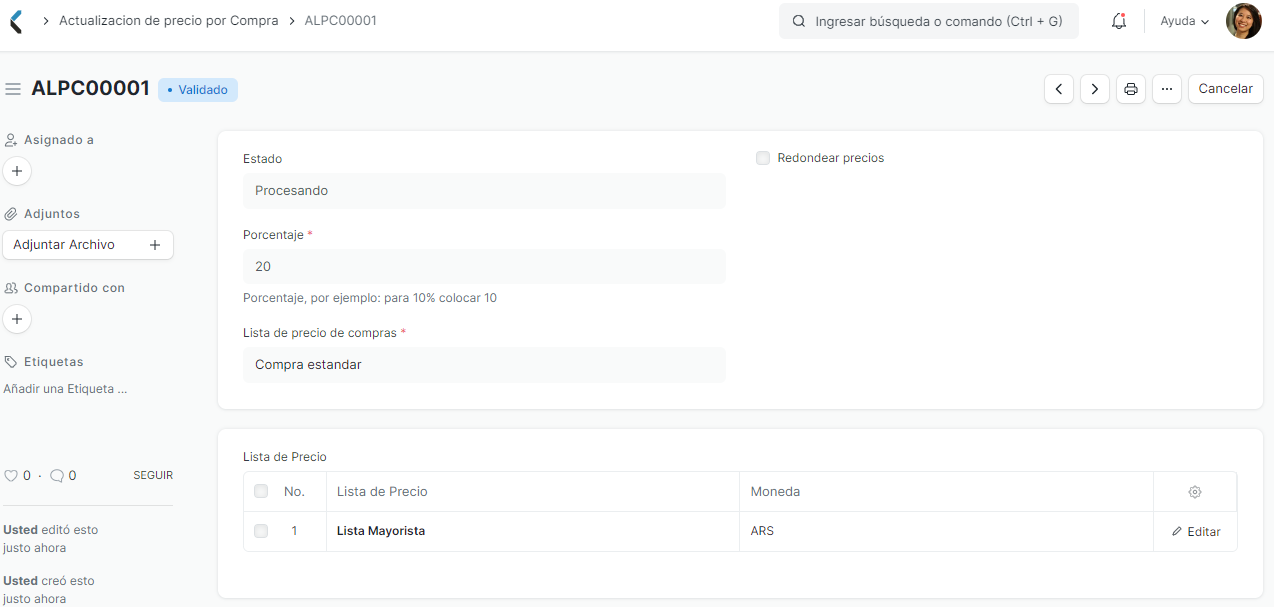
Task: Add an assignee with the plus icon
Action: click(16, 171)
